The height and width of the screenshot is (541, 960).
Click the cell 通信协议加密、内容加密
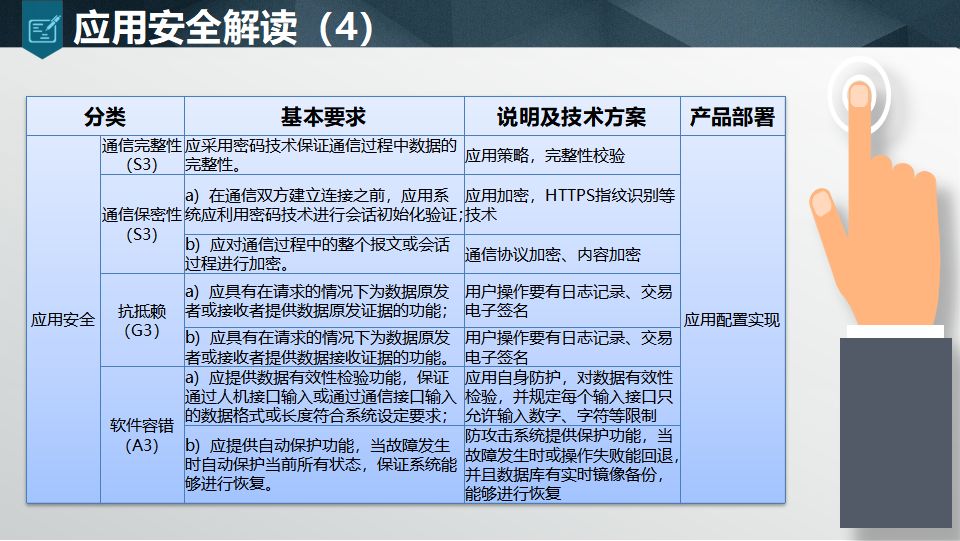pyautogui.click(x=572, y=254)
